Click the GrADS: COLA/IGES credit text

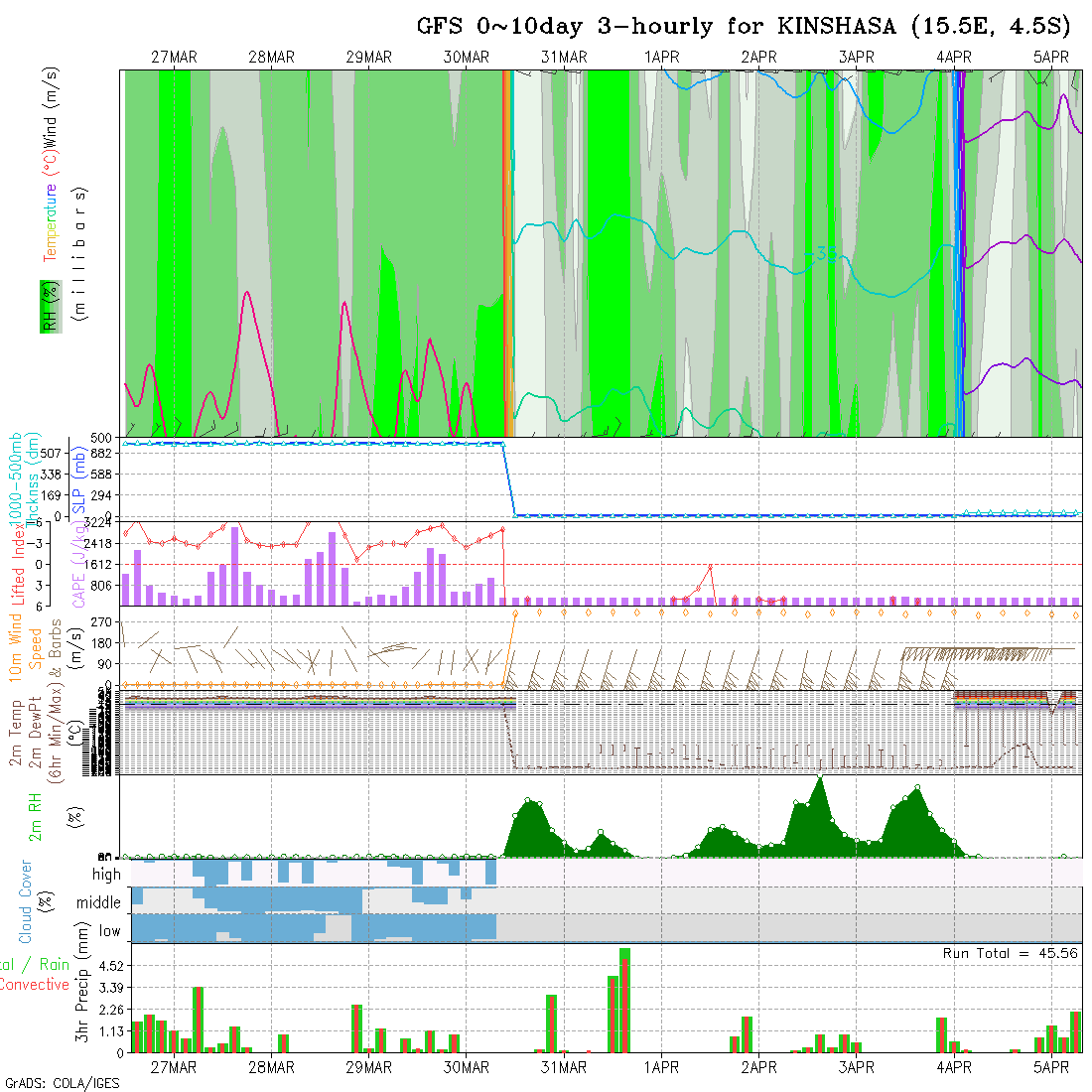point(62,1083)
